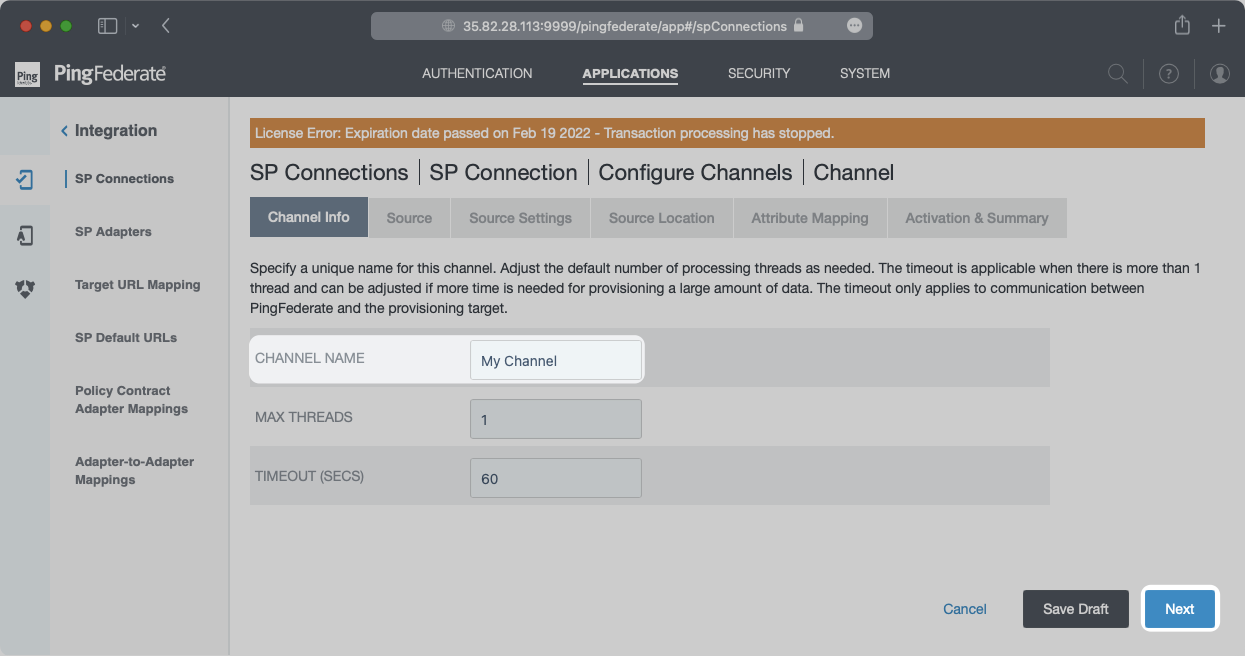Select the second icon in left rail
The image size is (1245, 656).
(x=26, y=235)
